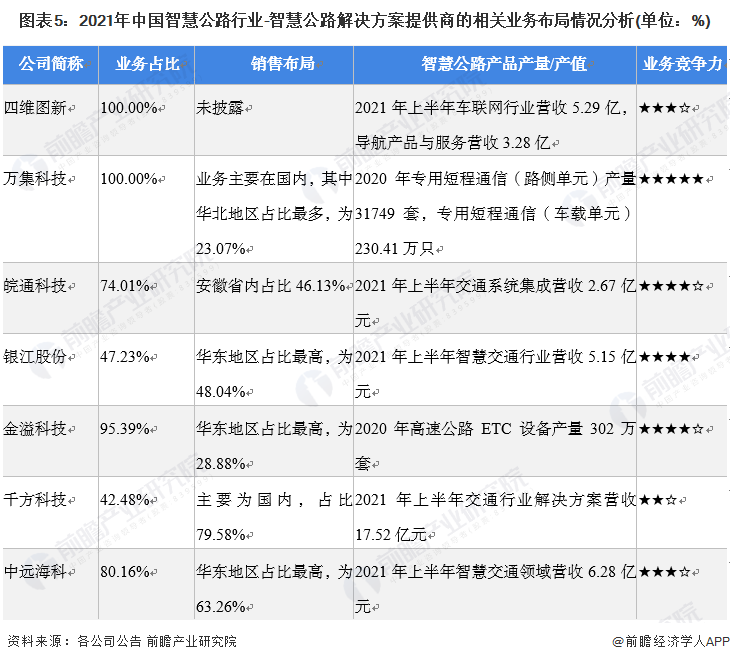This screenshot has height=662, width=730.
Task: Click the 业务占比 column header
Action: [147, 64]
